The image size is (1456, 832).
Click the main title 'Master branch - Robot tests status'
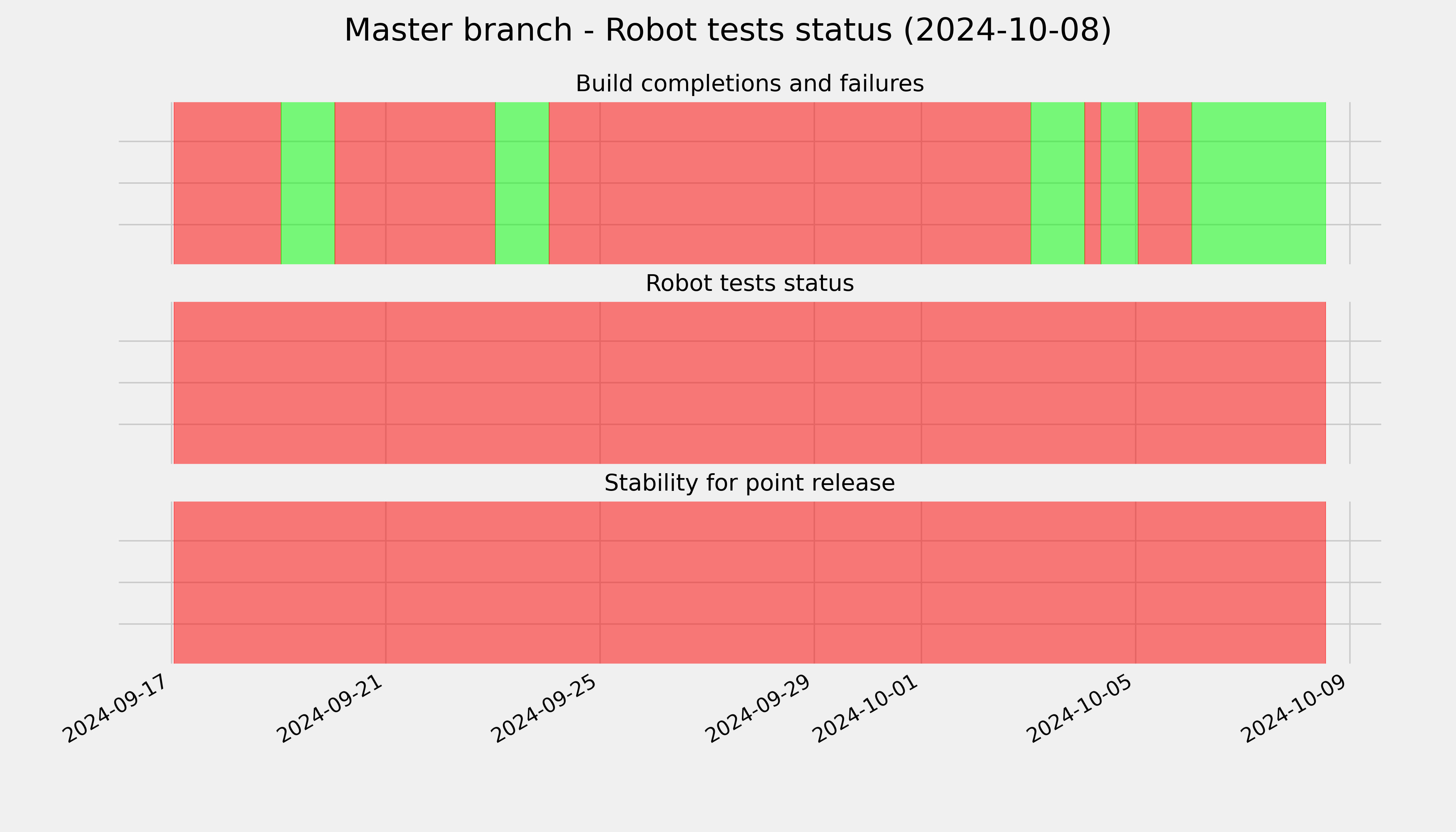727,30
